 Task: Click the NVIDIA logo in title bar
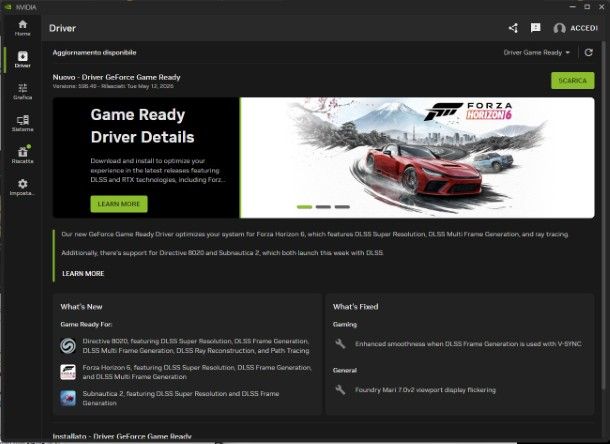coord(8,7)
